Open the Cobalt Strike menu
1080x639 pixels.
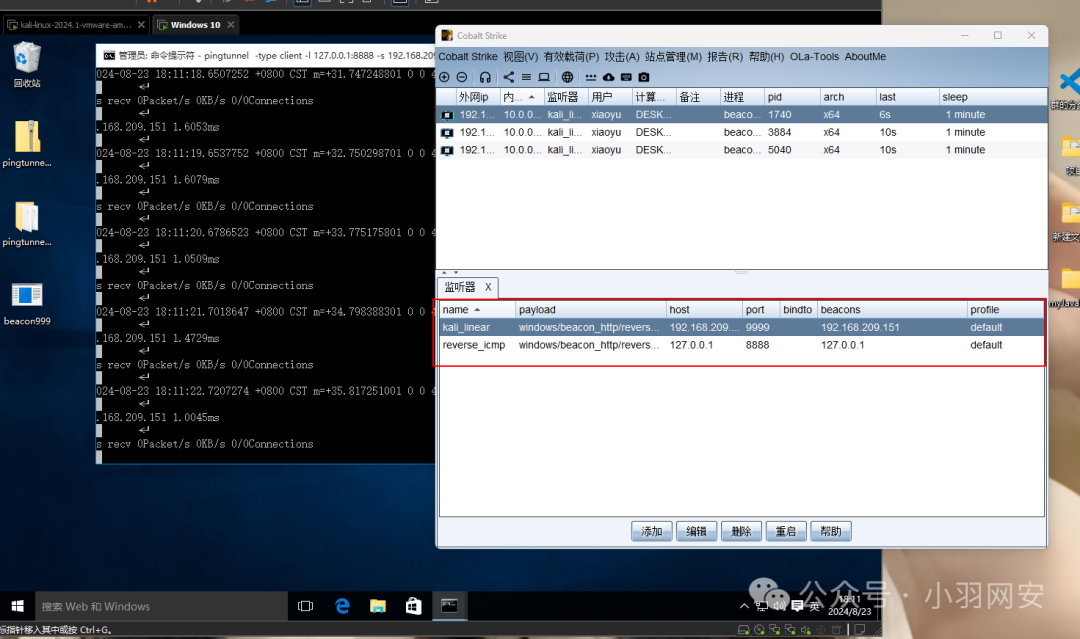tap(468, 56)
